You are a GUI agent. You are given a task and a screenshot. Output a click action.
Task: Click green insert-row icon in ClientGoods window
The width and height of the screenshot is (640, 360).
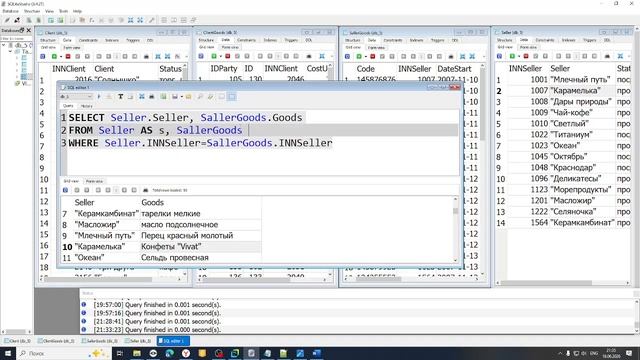(213, 56)
